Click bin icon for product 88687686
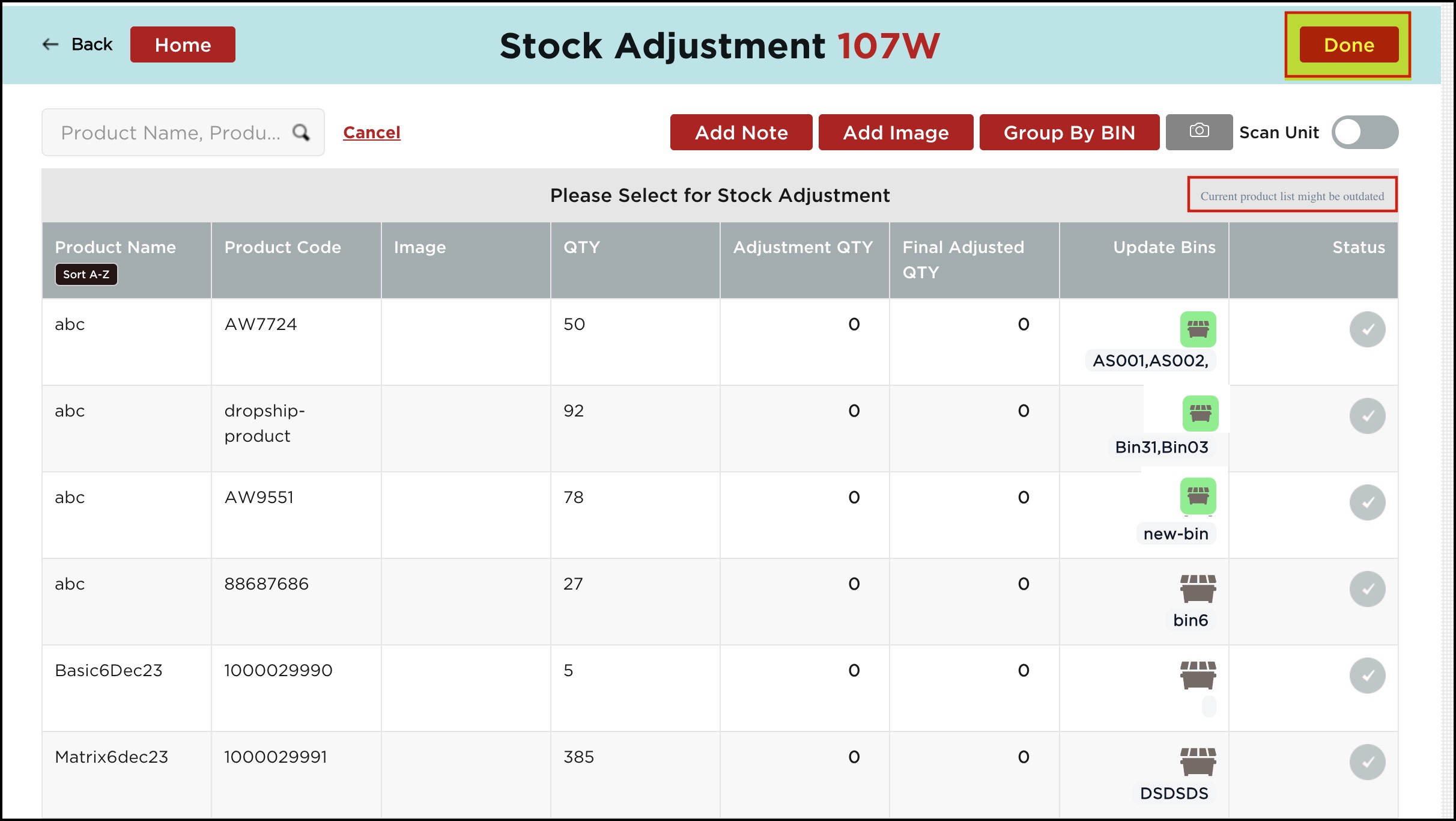Screen dimensions: 1456x821 (1197, 588)
